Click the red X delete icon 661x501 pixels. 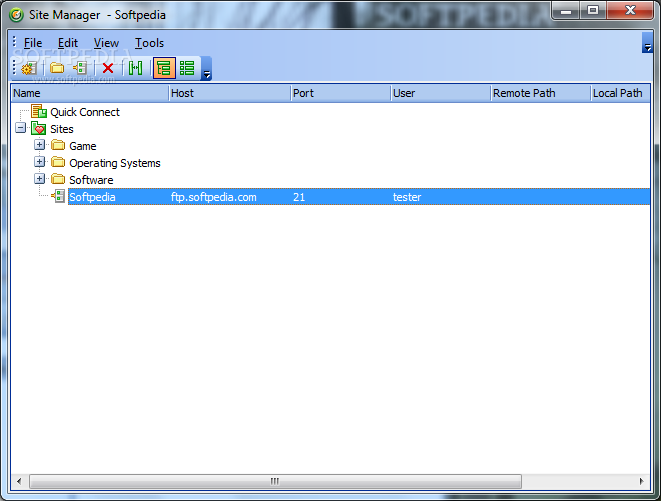point(108,68)
